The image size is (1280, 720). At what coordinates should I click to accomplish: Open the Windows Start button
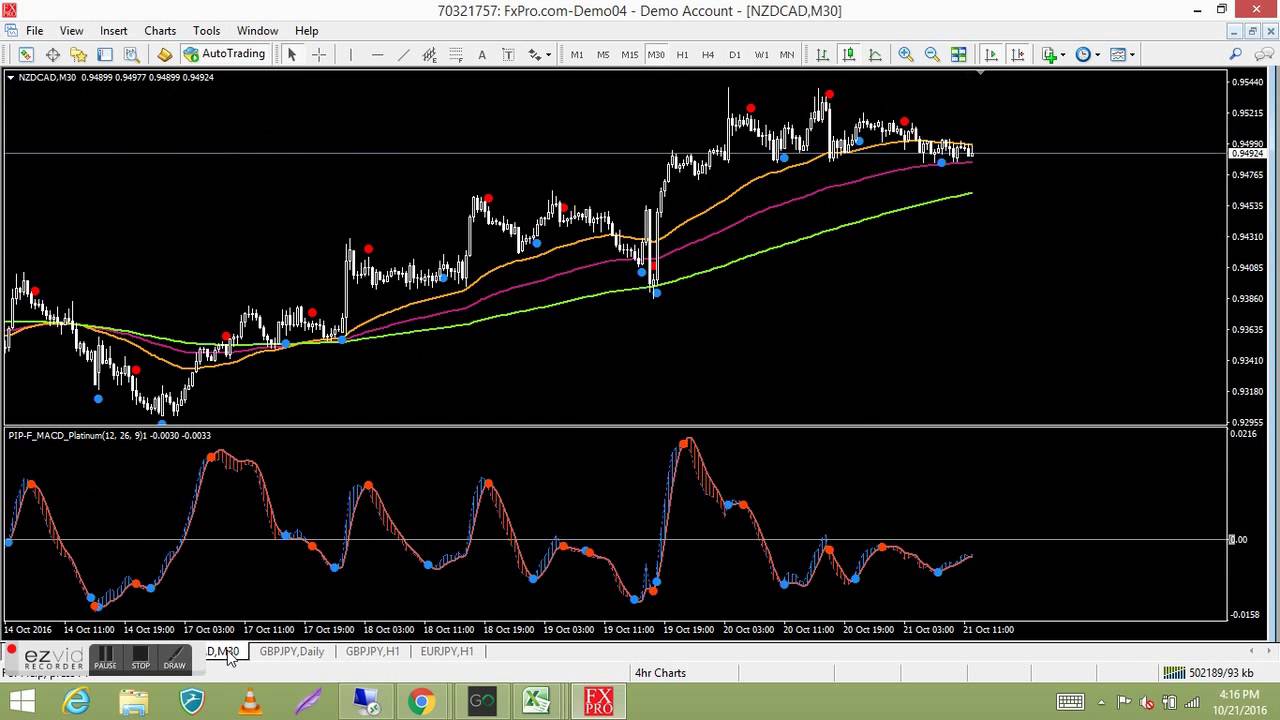tap(22, 702)
